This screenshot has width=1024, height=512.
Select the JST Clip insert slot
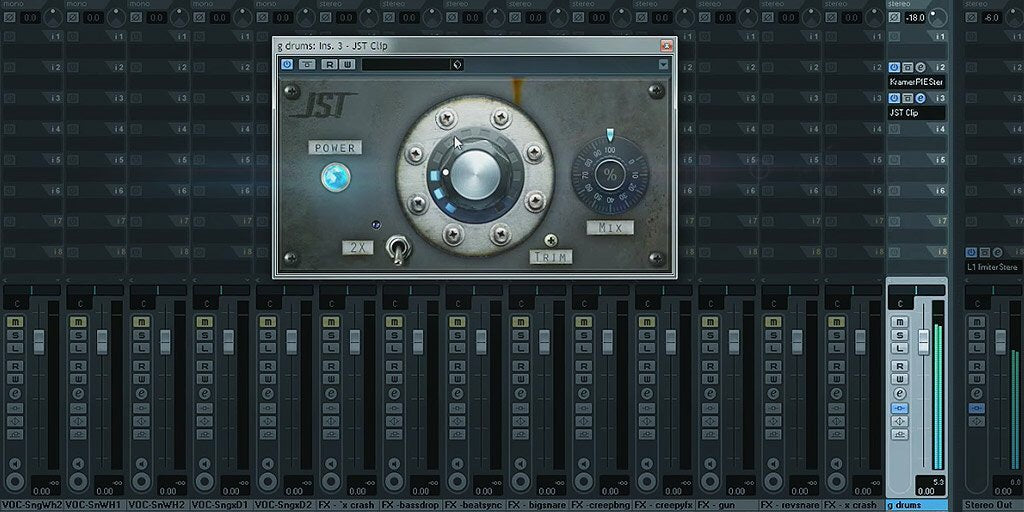tap(915, 113)
